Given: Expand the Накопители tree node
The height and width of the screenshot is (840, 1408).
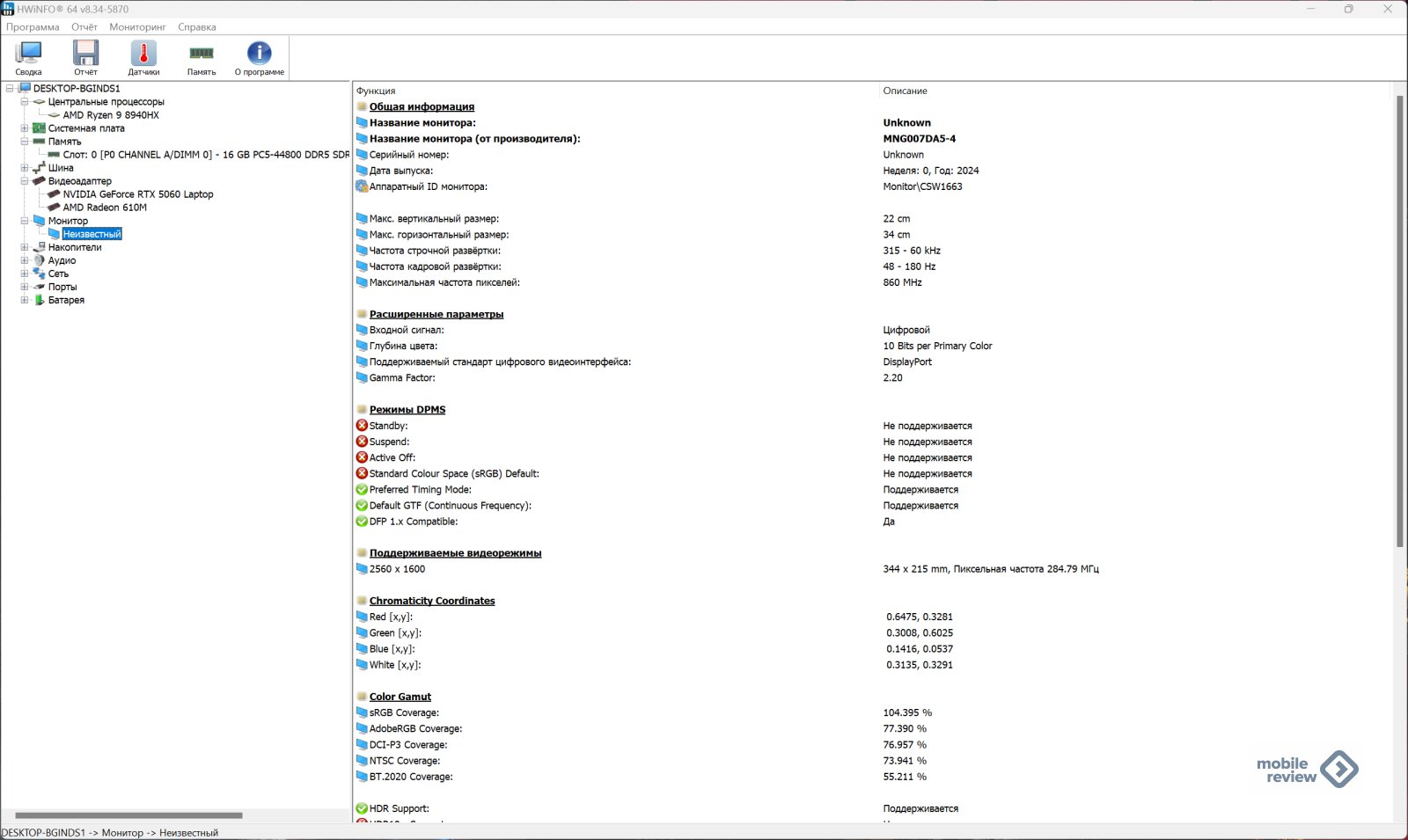Looking at the screenshot, I should [25, 247].
